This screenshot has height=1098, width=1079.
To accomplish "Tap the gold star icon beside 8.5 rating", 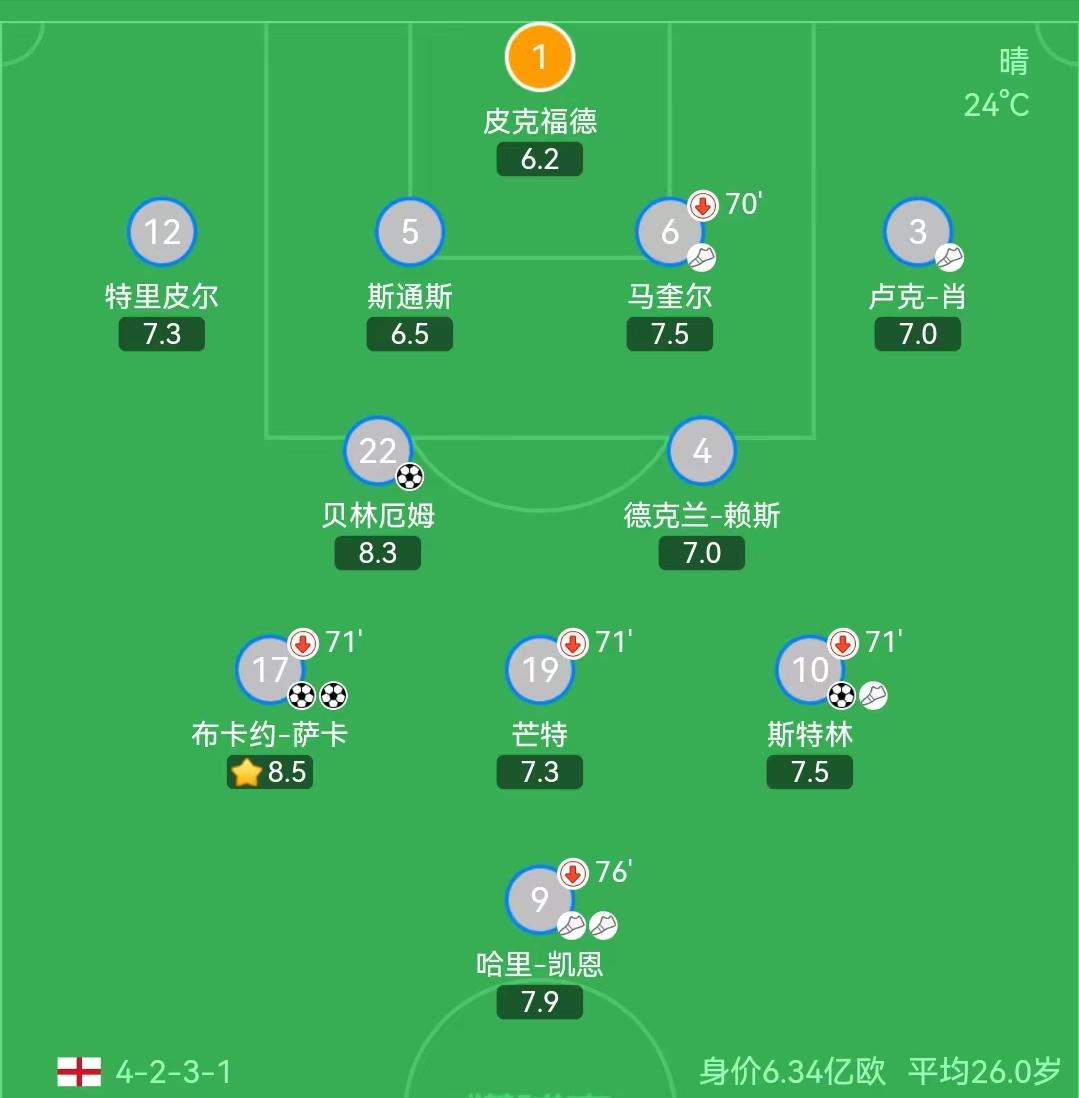I will (x=246, y=772).
